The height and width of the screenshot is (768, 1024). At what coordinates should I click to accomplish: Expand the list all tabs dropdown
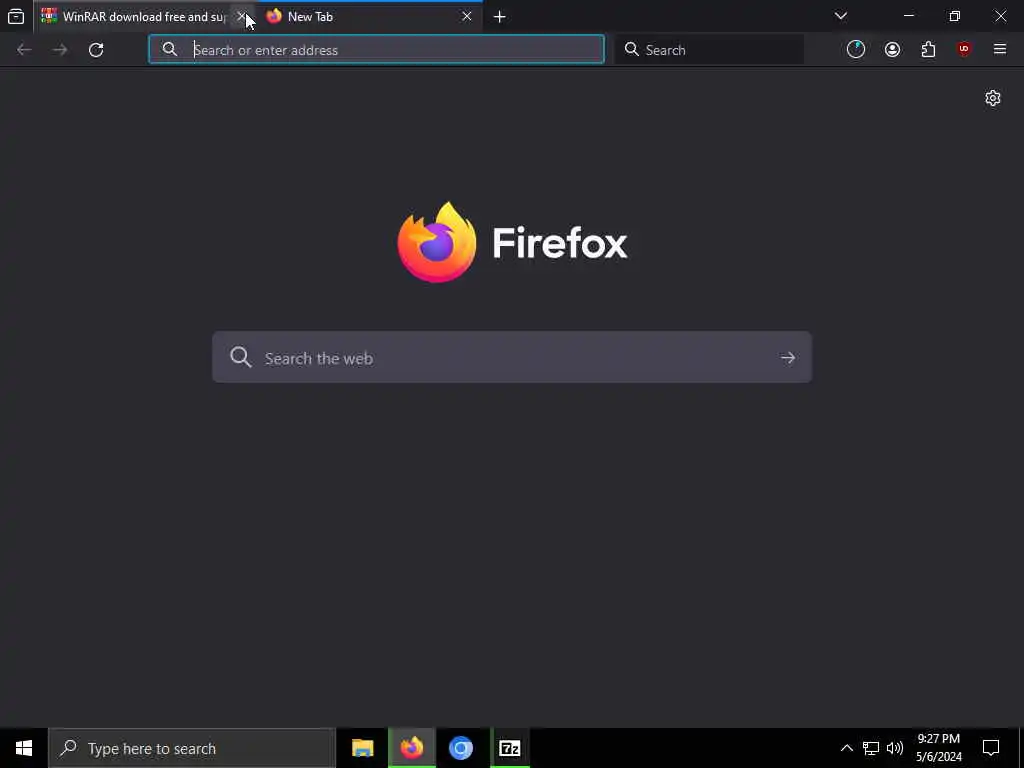pyautogui.click(x=840, y=16)
